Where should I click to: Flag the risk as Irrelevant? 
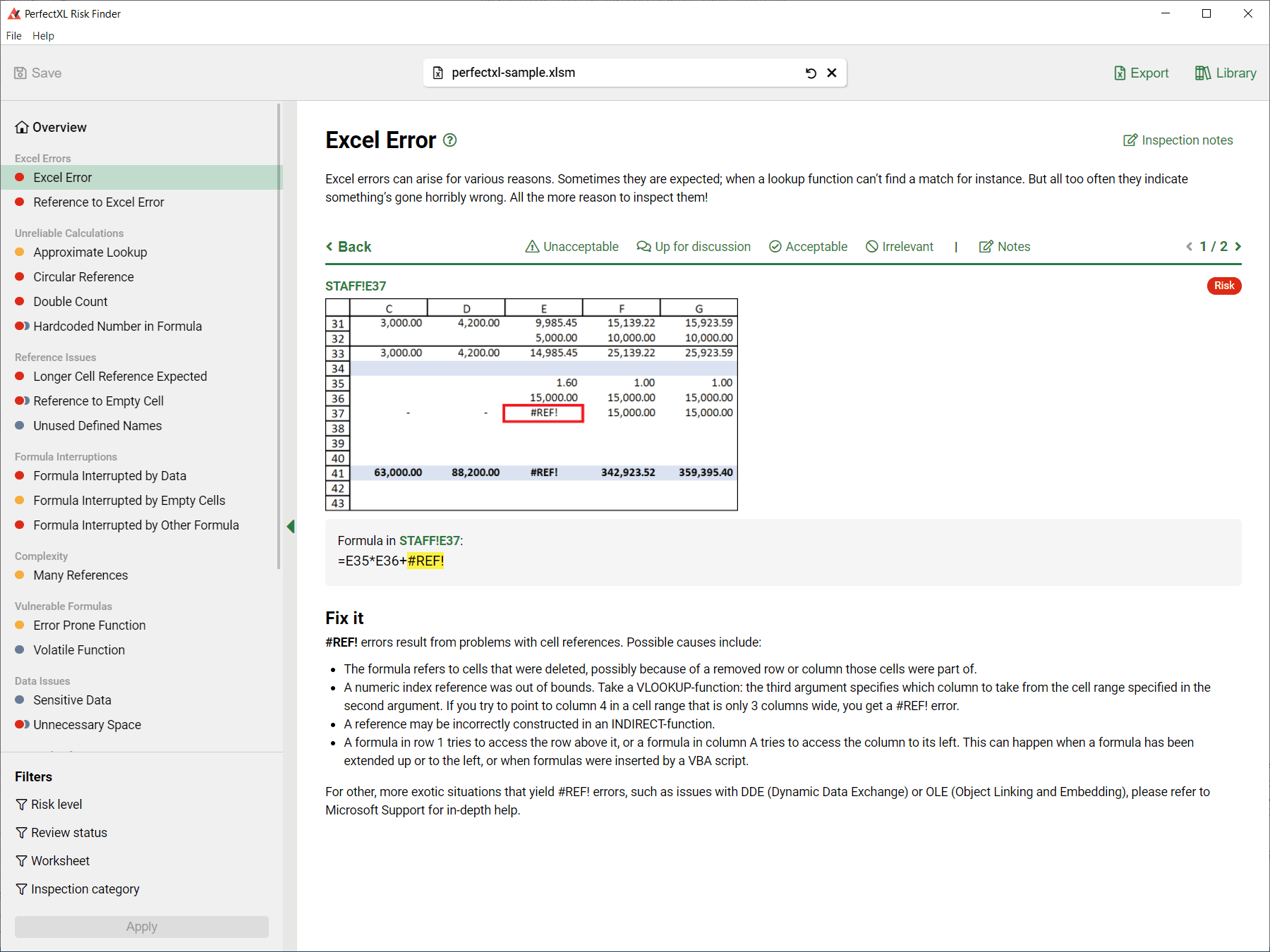pos(900,247)
